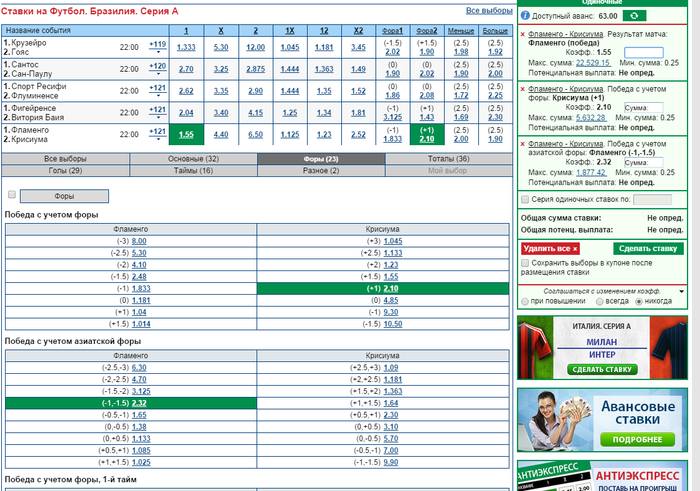The width and height of the screenshot is (700, 491).
Task: Select odds 4.15 for Витория Баия win
Action: click(255, 113)
